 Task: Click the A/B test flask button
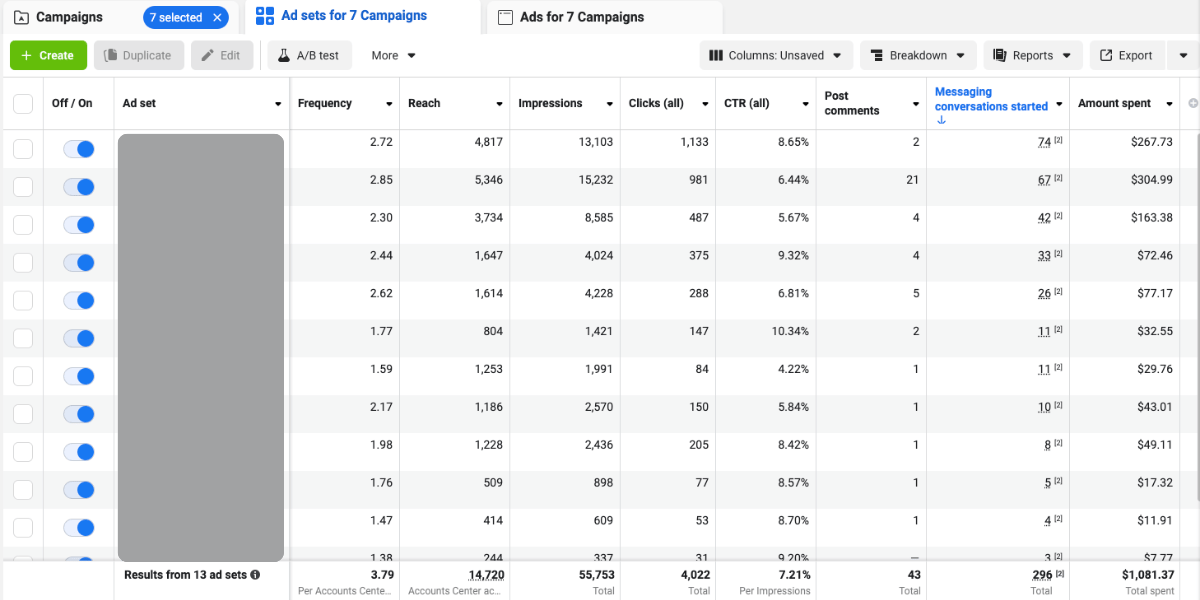(x=308, y=56)
